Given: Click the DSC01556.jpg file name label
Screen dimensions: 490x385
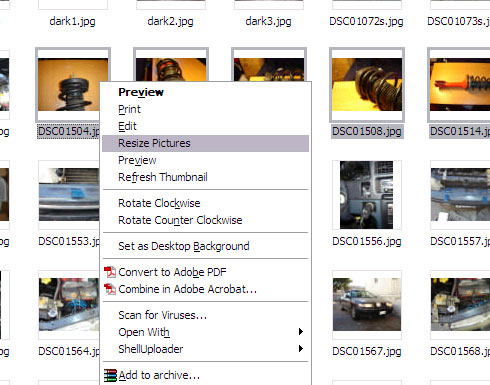Looking at the screenshot, I should click(367, 241).
